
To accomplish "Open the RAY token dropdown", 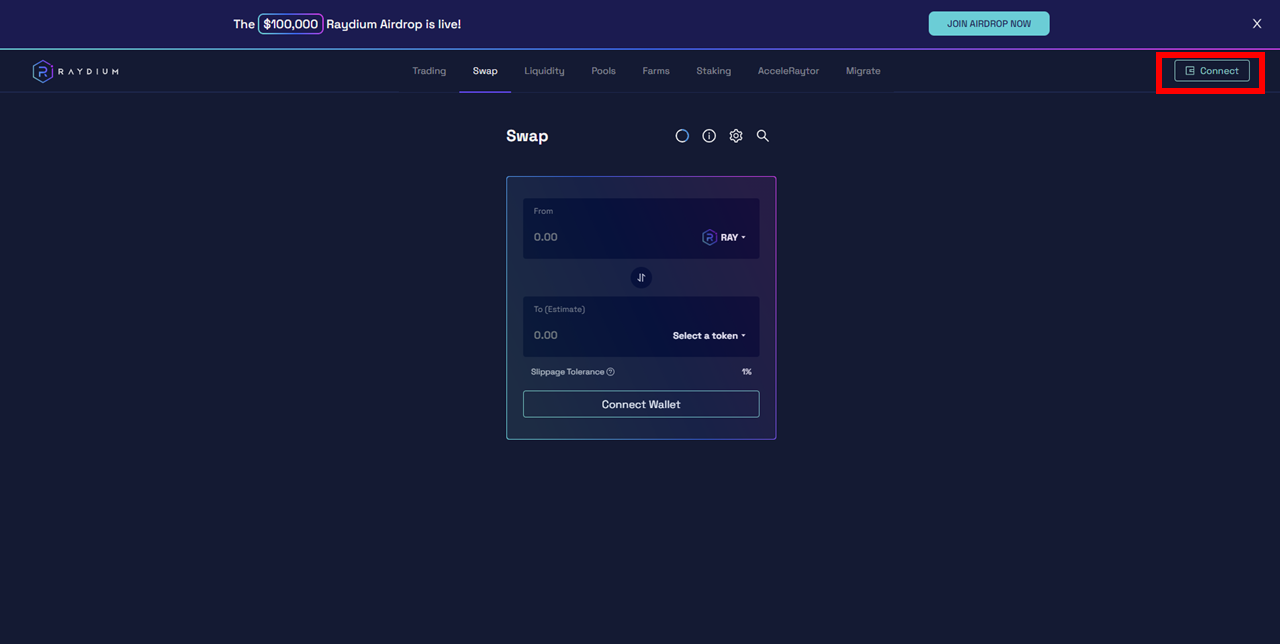I will click(x=724, y=237).
